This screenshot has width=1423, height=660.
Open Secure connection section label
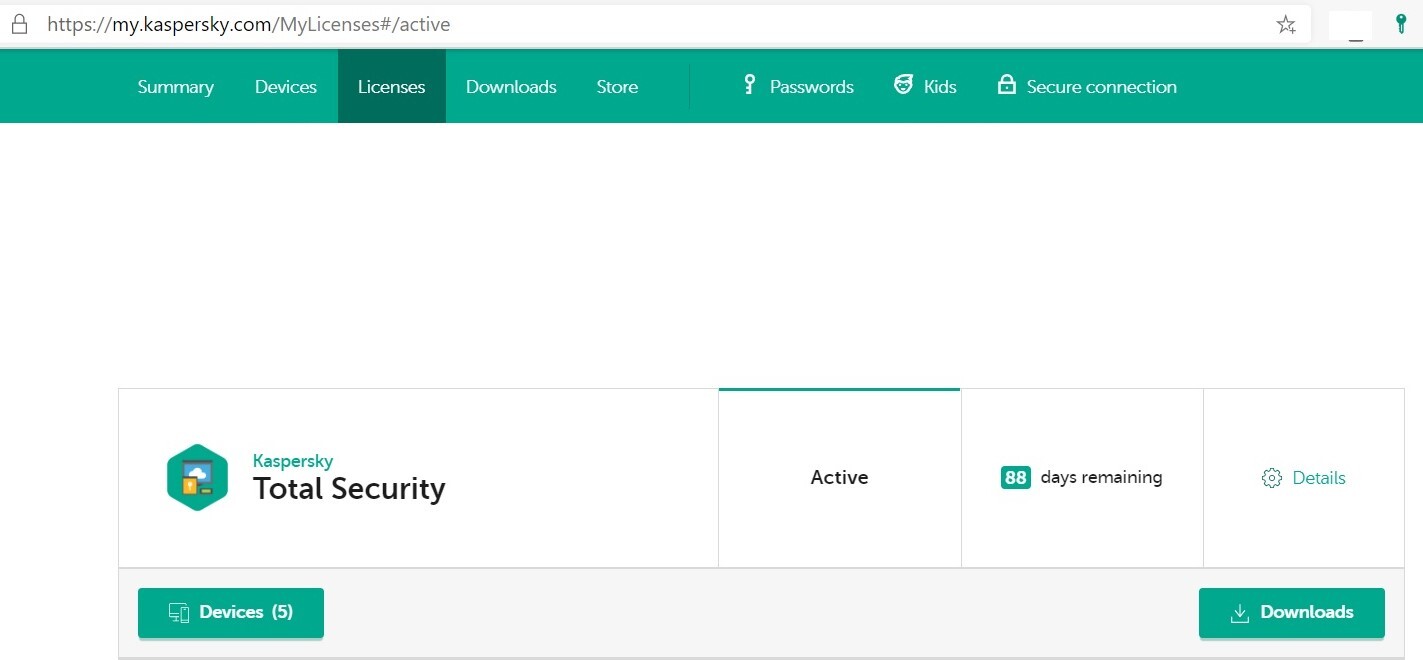click(1102, 87)
